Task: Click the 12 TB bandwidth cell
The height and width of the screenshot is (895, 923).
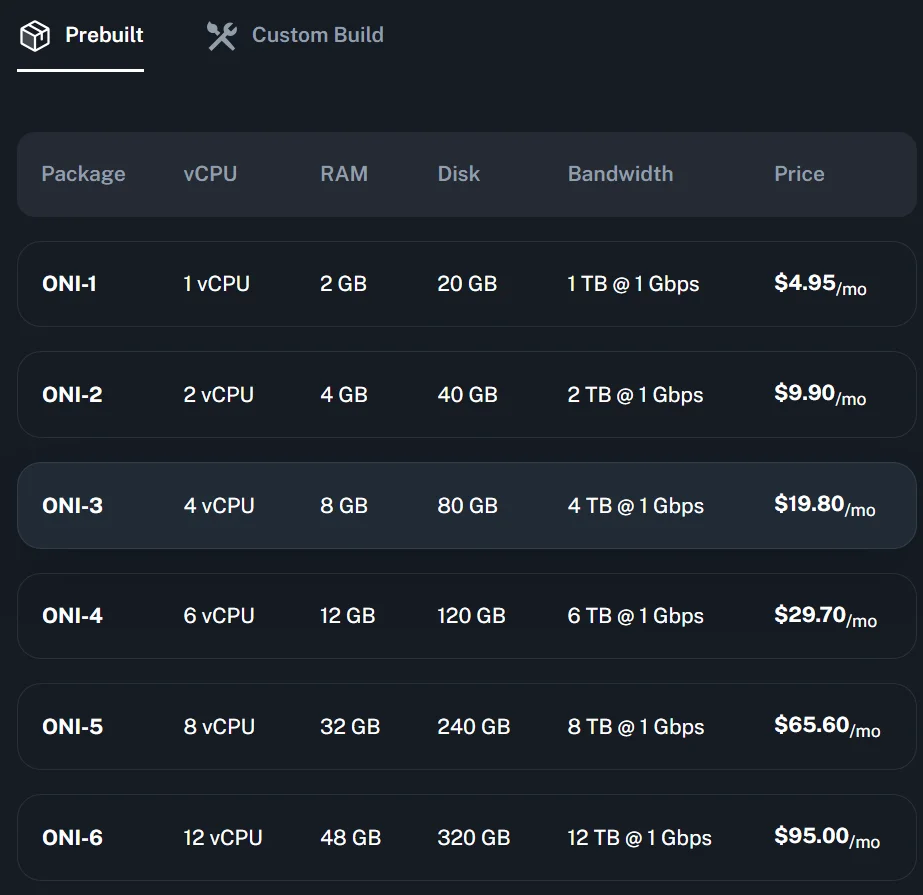Action: point(642,838)
